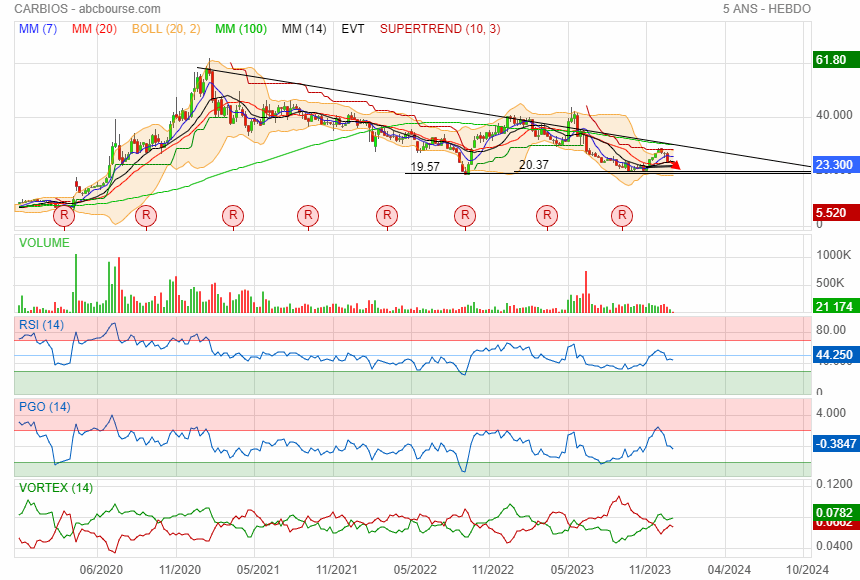Click the green 61.80 high price tag
Viewport: 860px width, 580px height.
(x=836, y=59)
